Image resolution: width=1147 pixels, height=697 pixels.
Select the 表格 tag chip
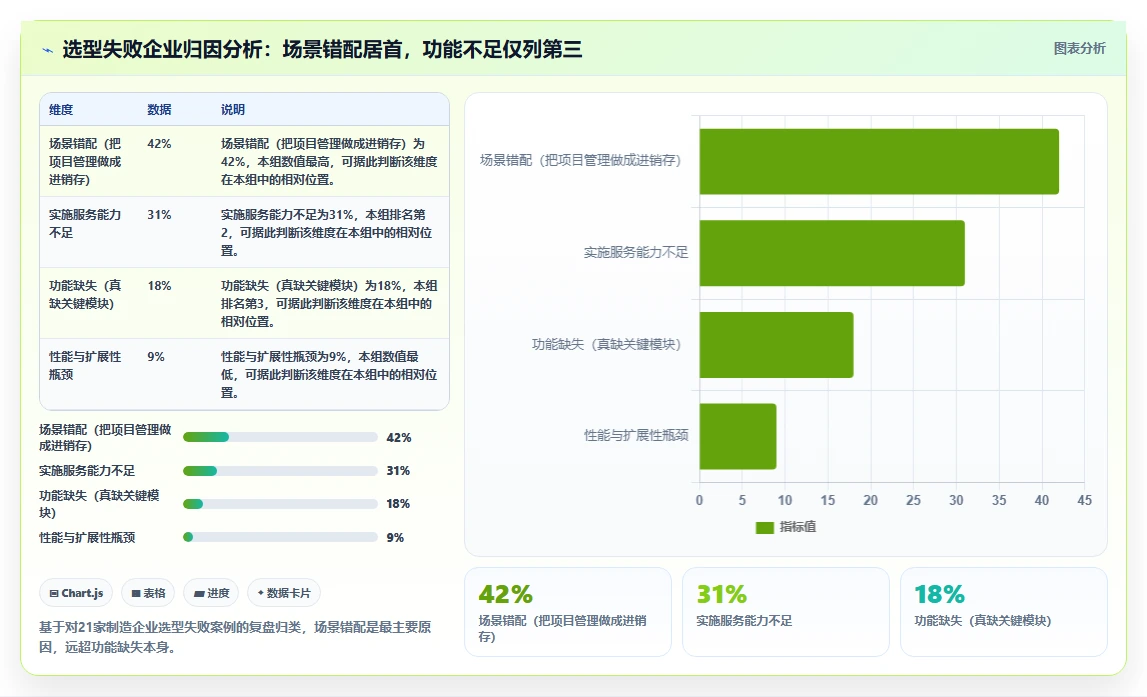point(148,593)
